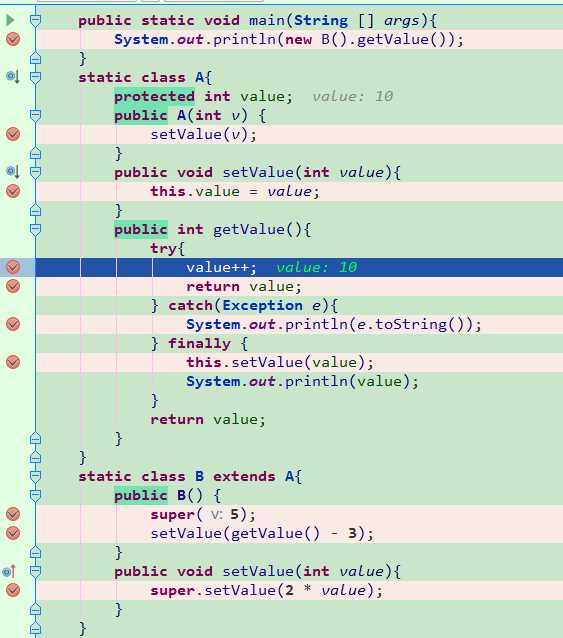This screenshot has width=563, height=638.
Task: Collapse static class A fold marker
Action: (36, 77)
